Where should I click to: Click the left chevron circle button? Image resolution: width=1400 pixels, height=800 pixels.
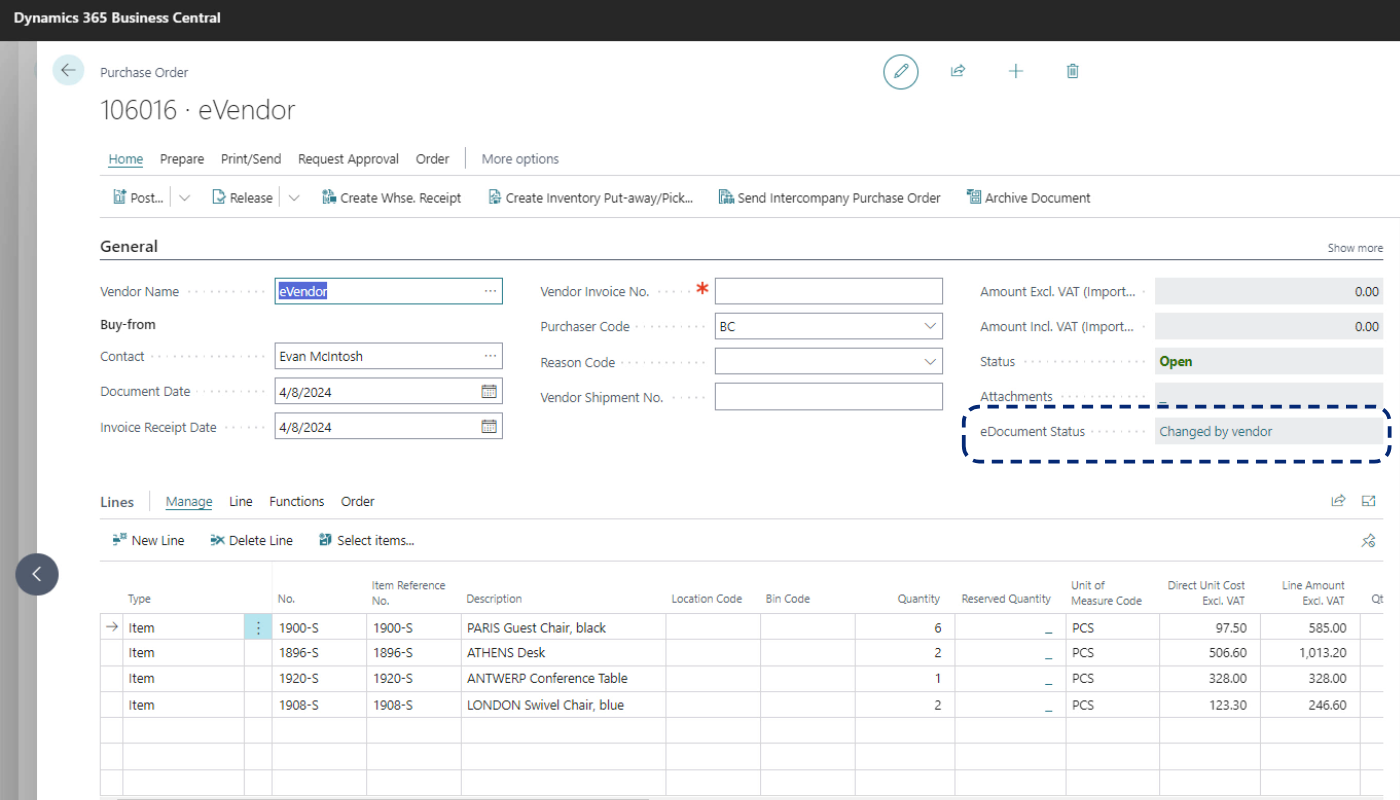coord(37,574)
